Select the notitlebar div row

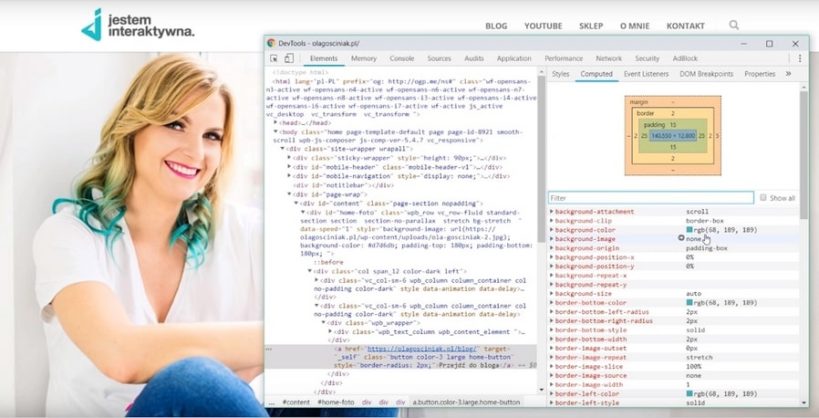pos(343,185)
